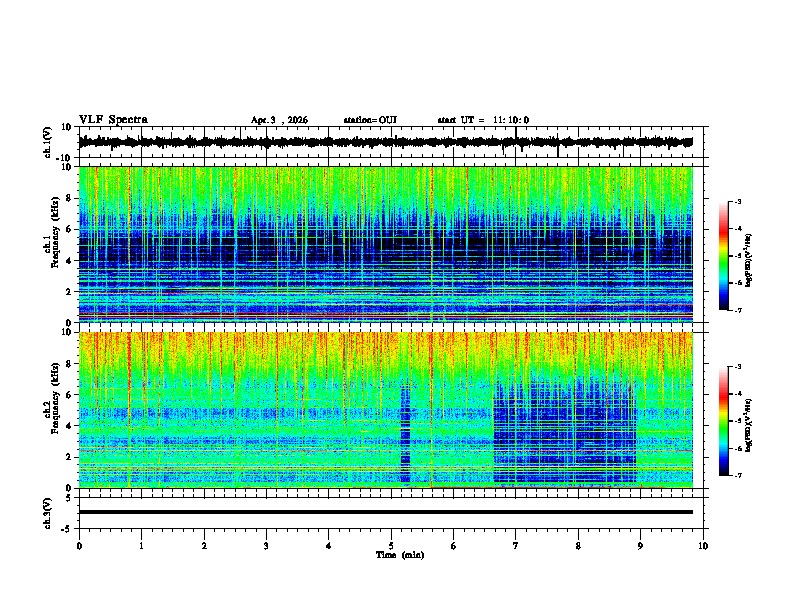Image resolution: width=792 pixels, height=612 pixels.
Task: Click the '-3' label on the ch.2 color bar
Action: [x=738, y=367]
